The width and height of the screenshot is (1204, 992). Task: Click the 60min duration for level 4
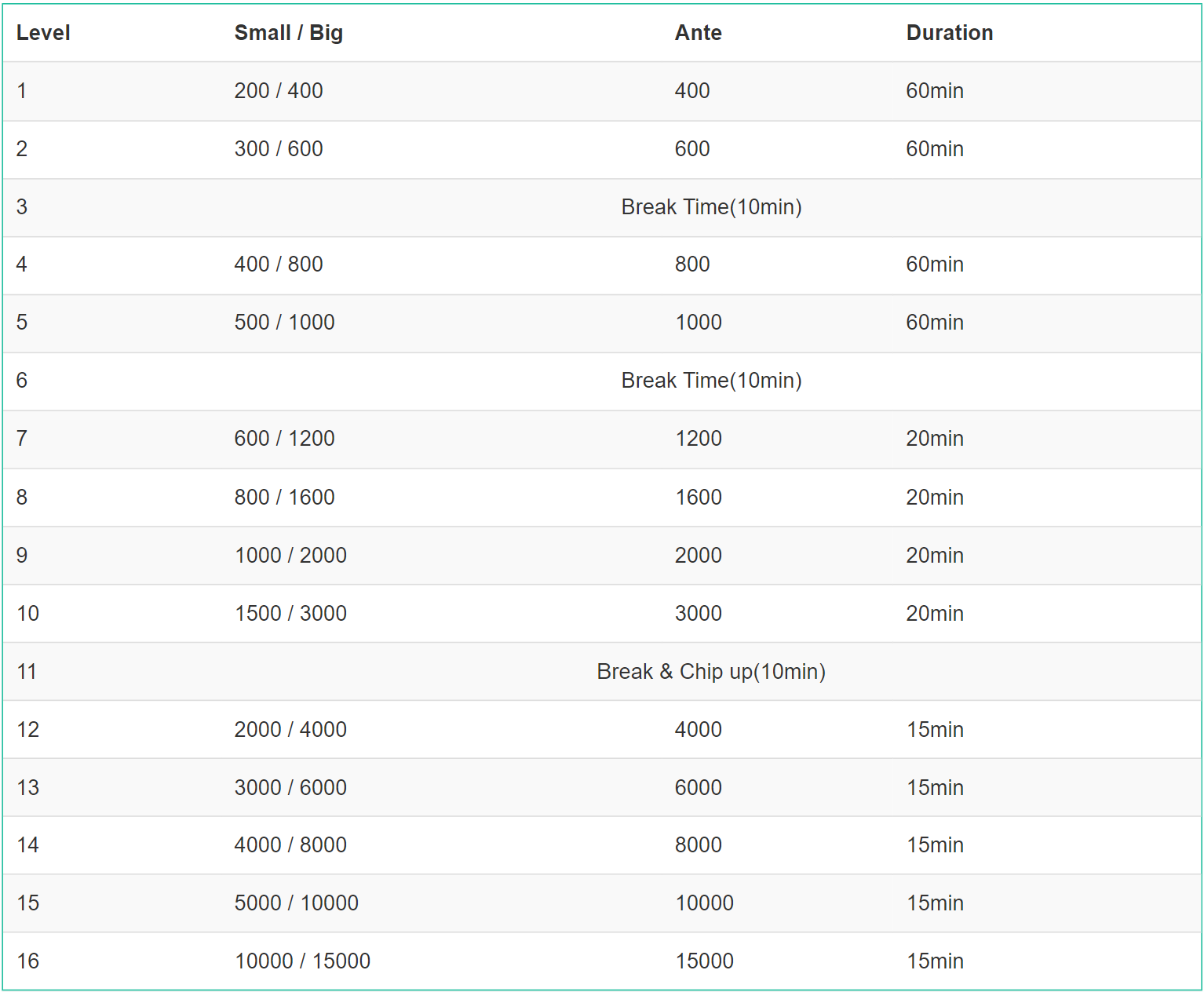(935, 264)
